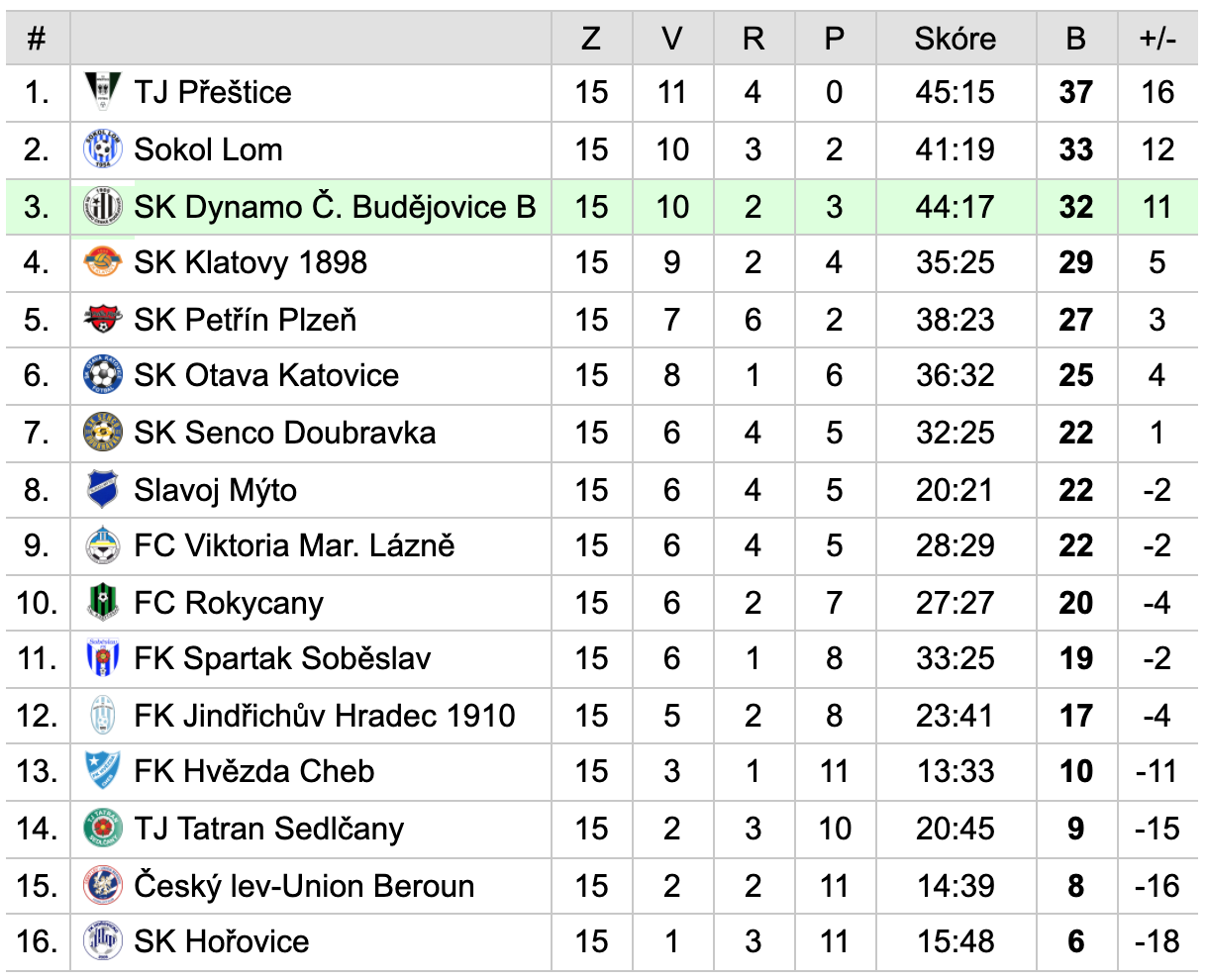Viewport: 1208px width, 980px height.
Task: Click the TJ Přeštice club logo
Action: point(103,92)
